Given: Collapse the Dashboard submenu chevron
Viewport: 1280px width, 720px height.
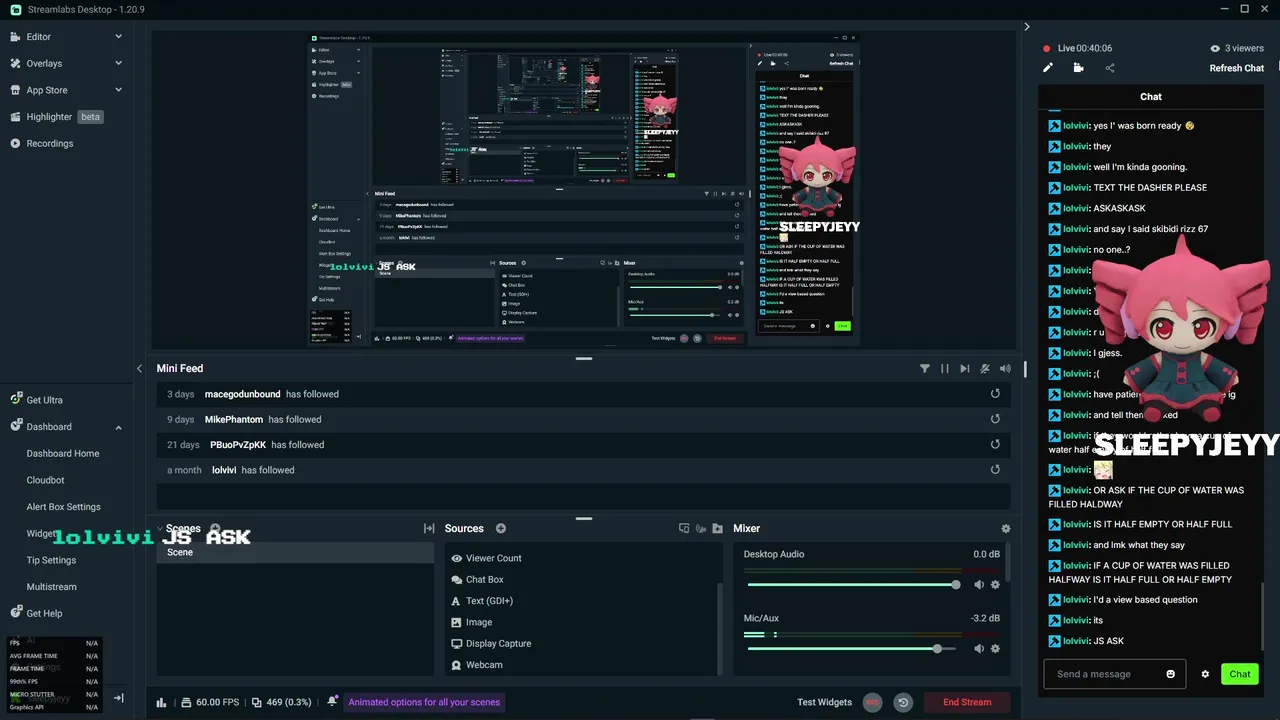Looking at the screenshot, I should 118,427.
